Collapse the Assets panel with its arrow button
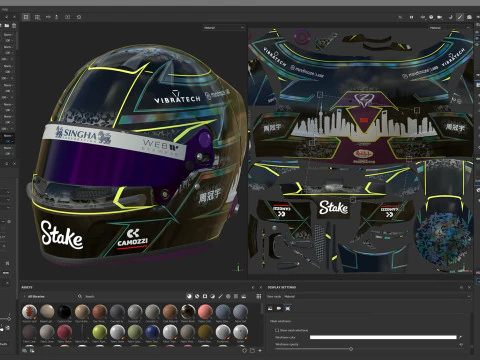 252,287
